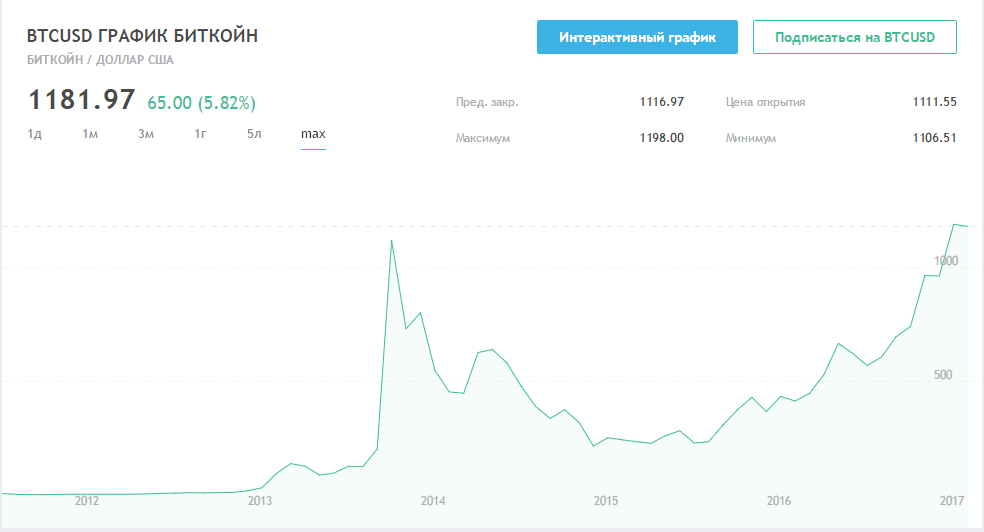
Task: Click the maximum value 1198.00
Action: click(661, 137)
